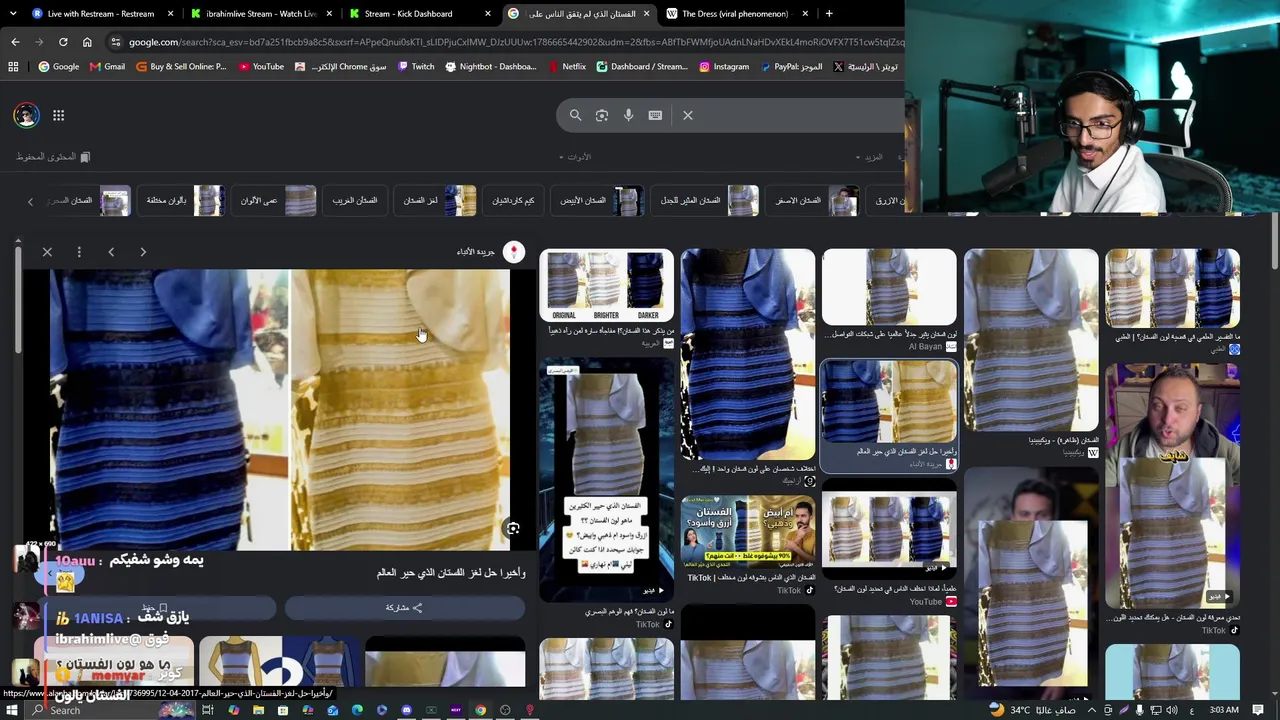Open the Google account profile avatar
This screenshot has width=1280, height=720.
[26, 115]
